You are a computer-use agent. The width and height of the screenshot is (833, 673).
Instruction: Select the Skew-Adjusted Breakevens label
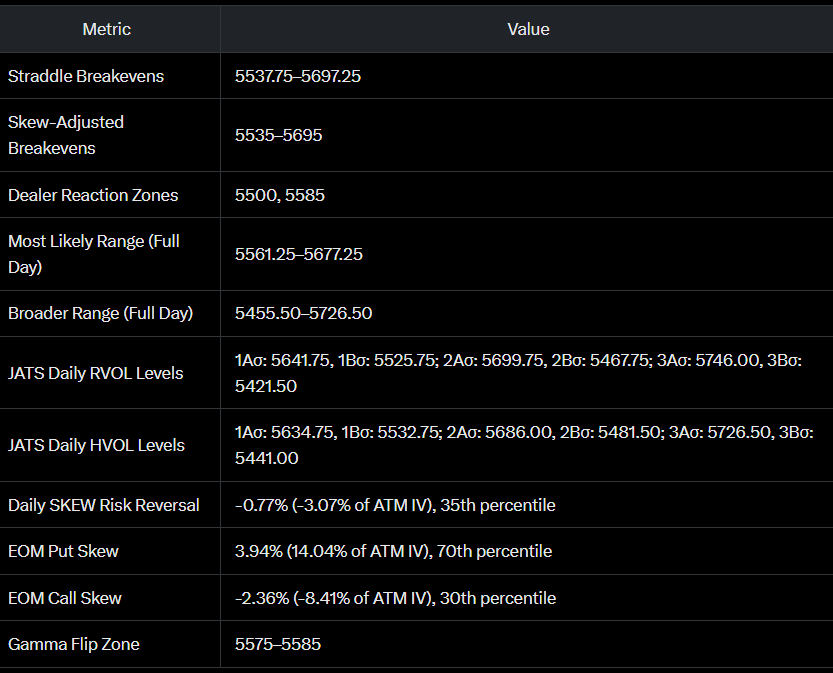(66, 135)
